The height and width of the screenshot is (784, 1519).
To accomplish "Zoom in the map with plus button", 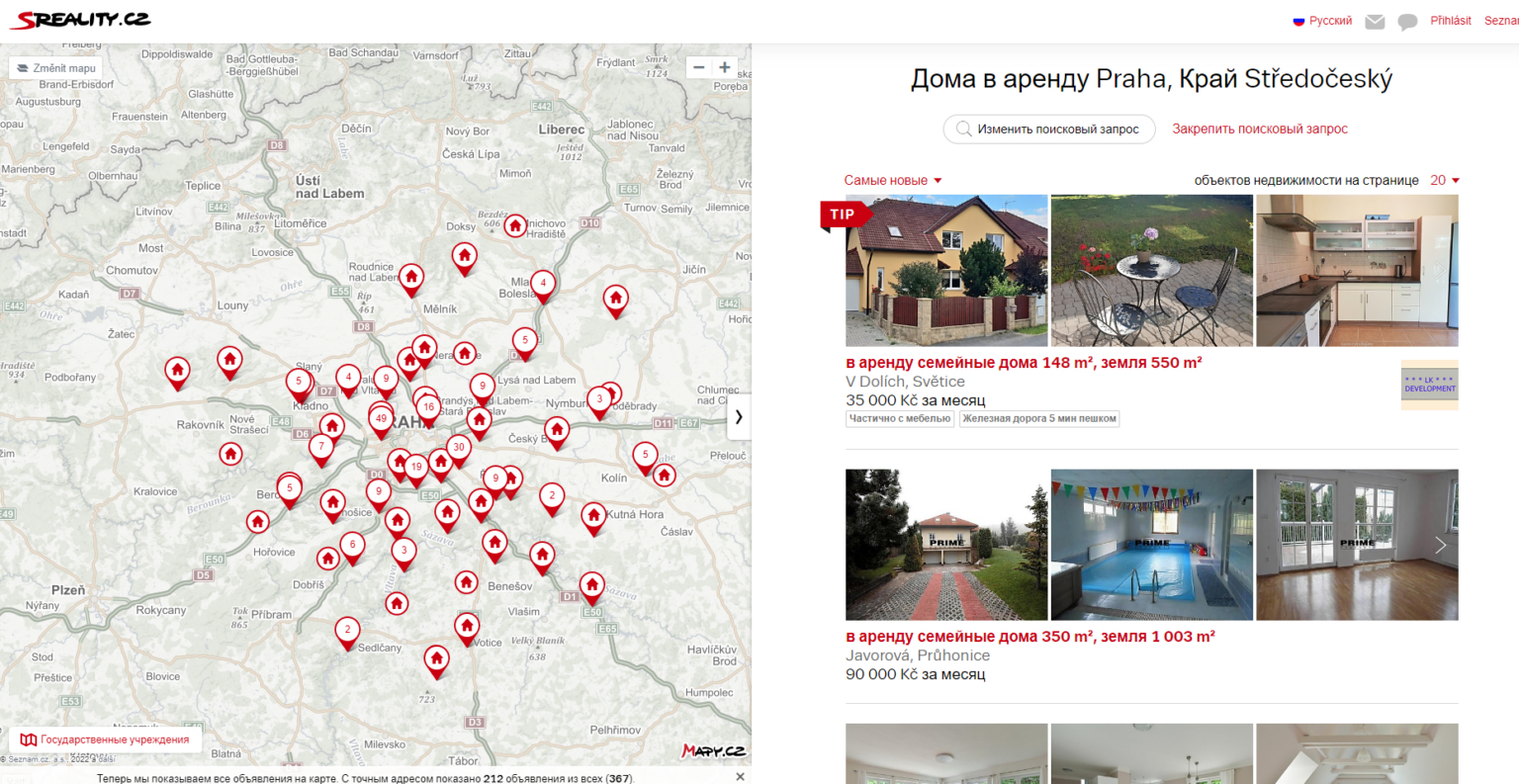I will click(x=725, y=67).
